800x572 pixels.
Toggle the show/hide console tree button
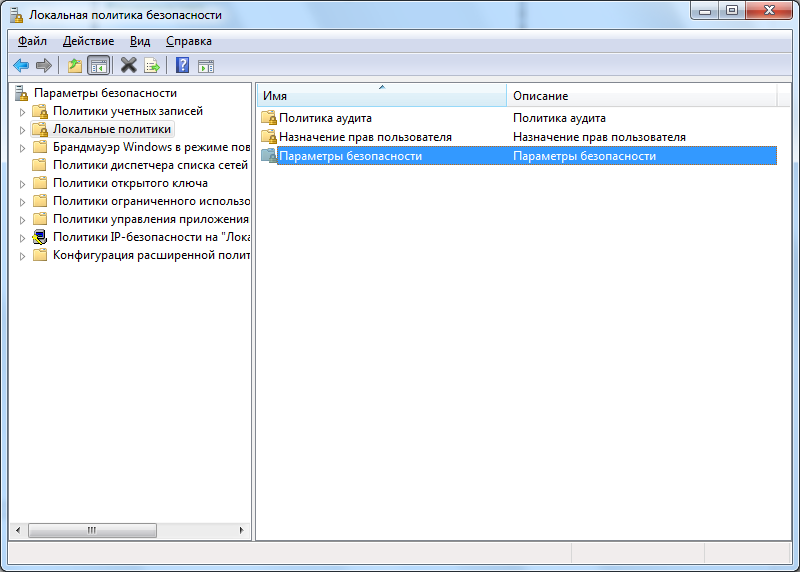point(98,65)
